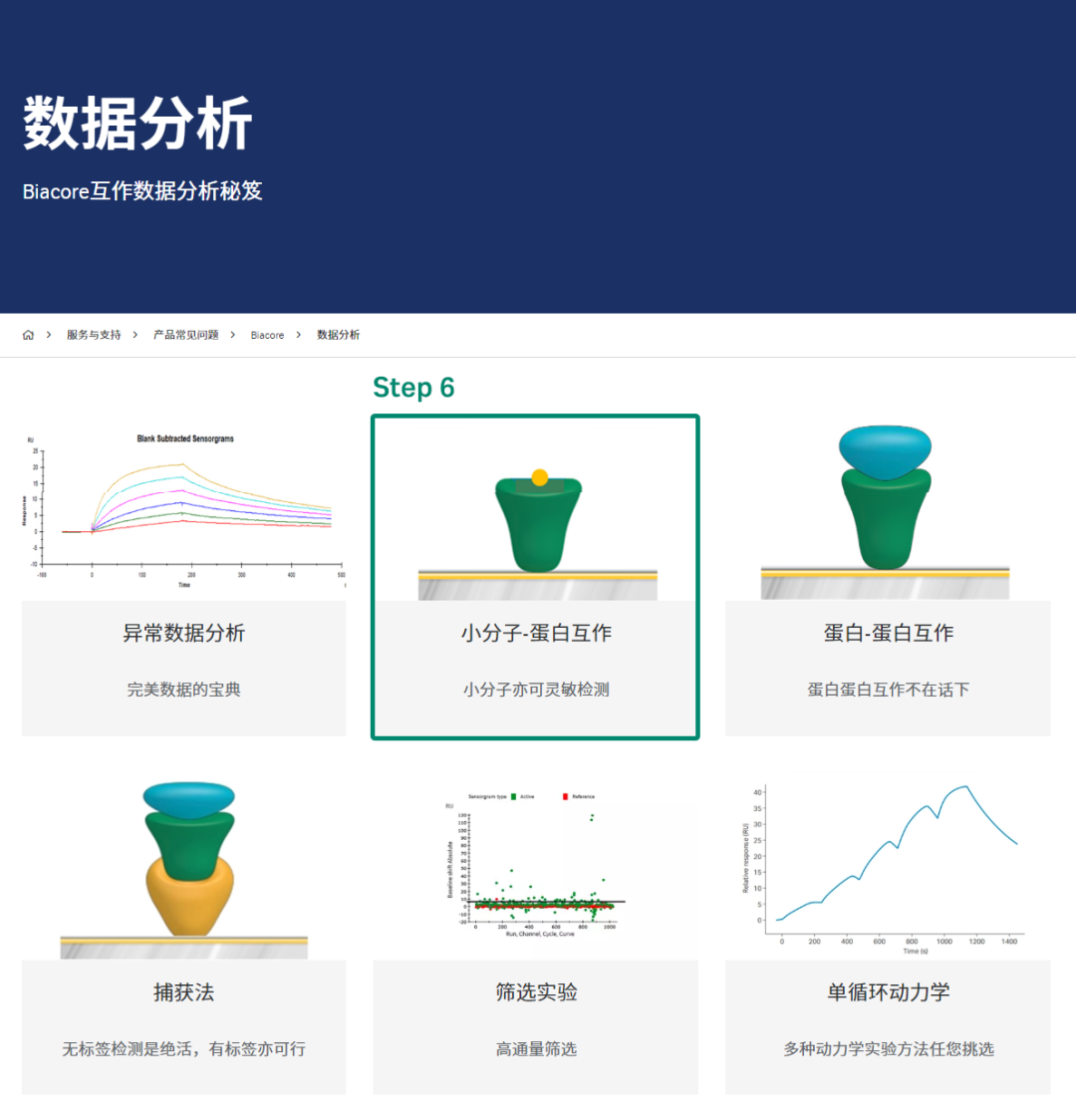The width and height of the screenshot is (1076, 1120).
Task: Click the Step 6 heading label
Action: click(413, 388)
